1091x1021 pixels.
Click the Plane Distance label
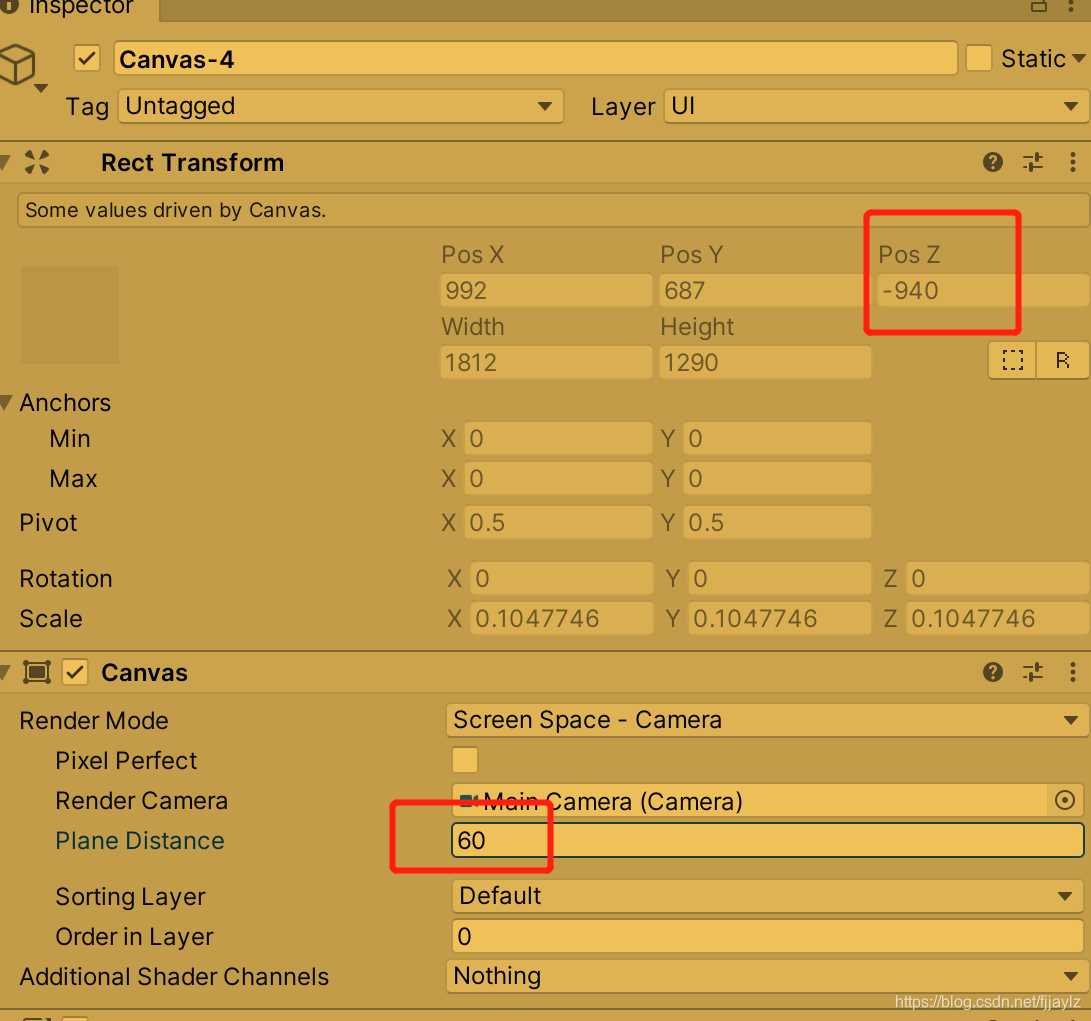pos(140,841)
